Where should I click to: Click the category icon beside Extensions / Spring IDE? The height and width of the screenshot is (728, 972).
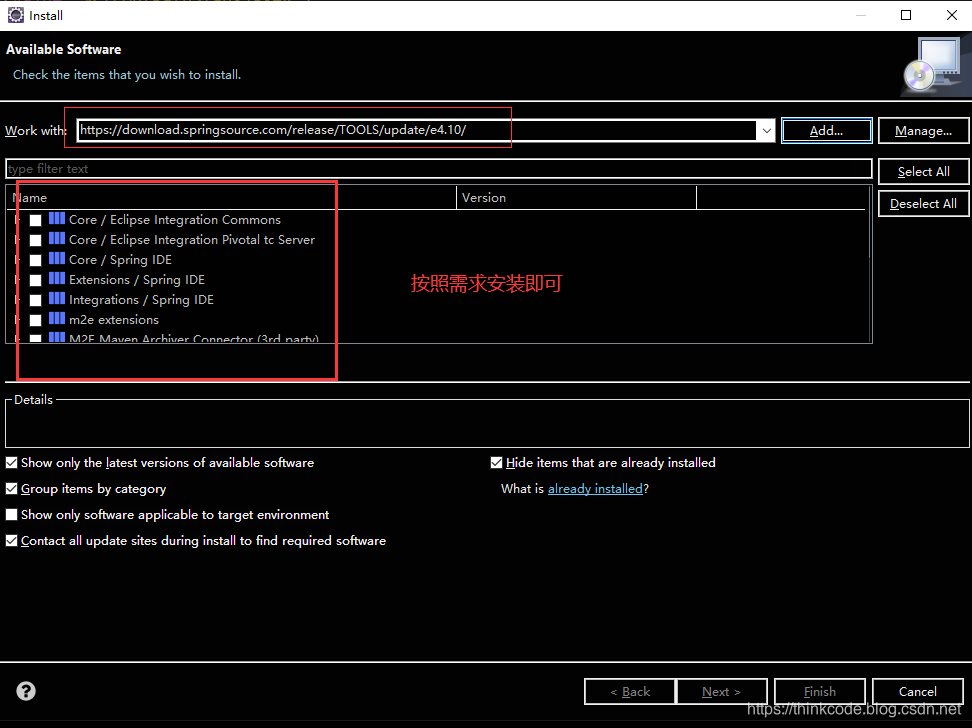pos(57,278)
